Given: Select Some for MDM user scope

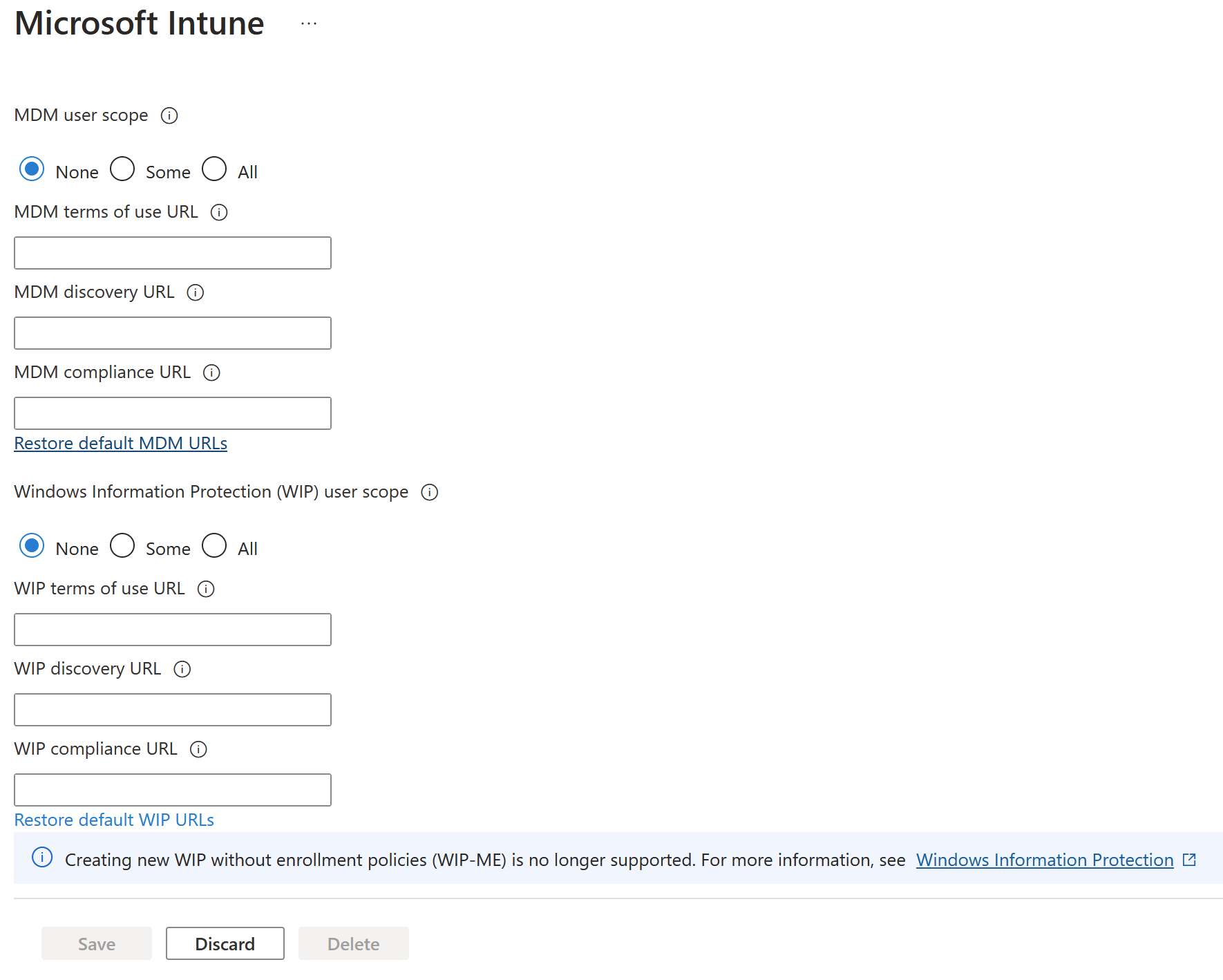Looking at the screenshot, I should [122, 169].
